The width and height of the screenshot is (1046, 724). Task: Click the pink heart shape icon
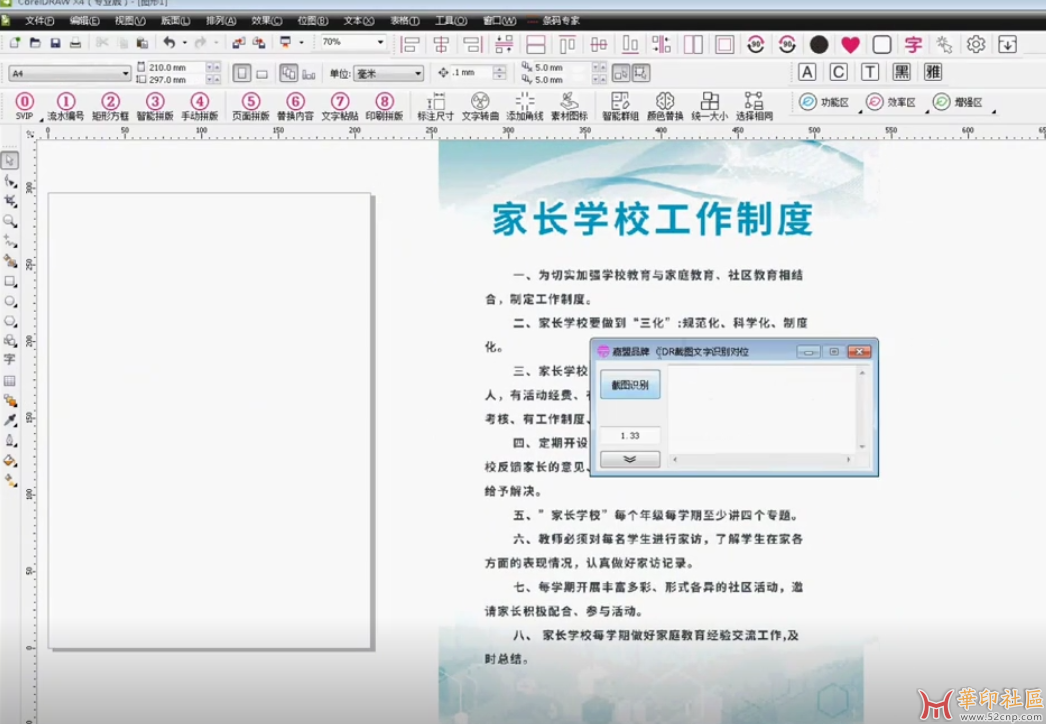click(x=850, y=45)
